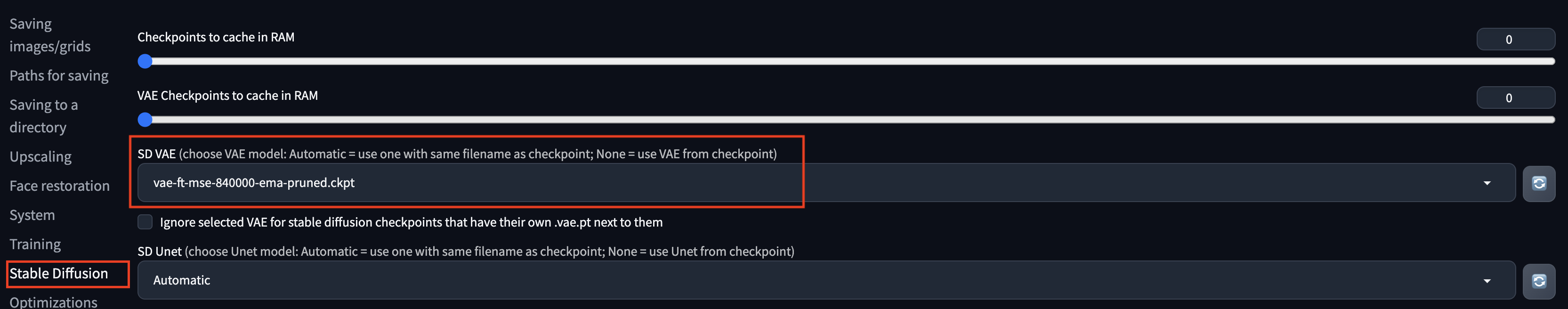
Task: Open Face restoration settings
Action: [60, 186]
